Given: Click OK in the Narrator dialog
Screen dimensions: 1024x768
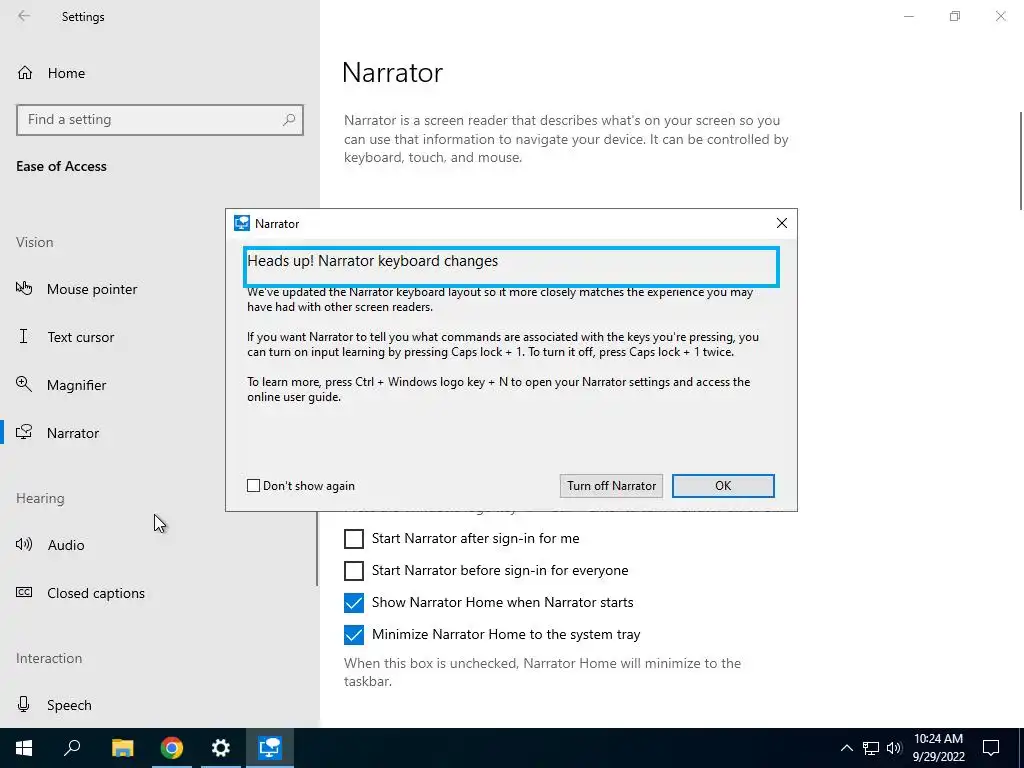Looking at the screenshot, I should tap(723, 485).
